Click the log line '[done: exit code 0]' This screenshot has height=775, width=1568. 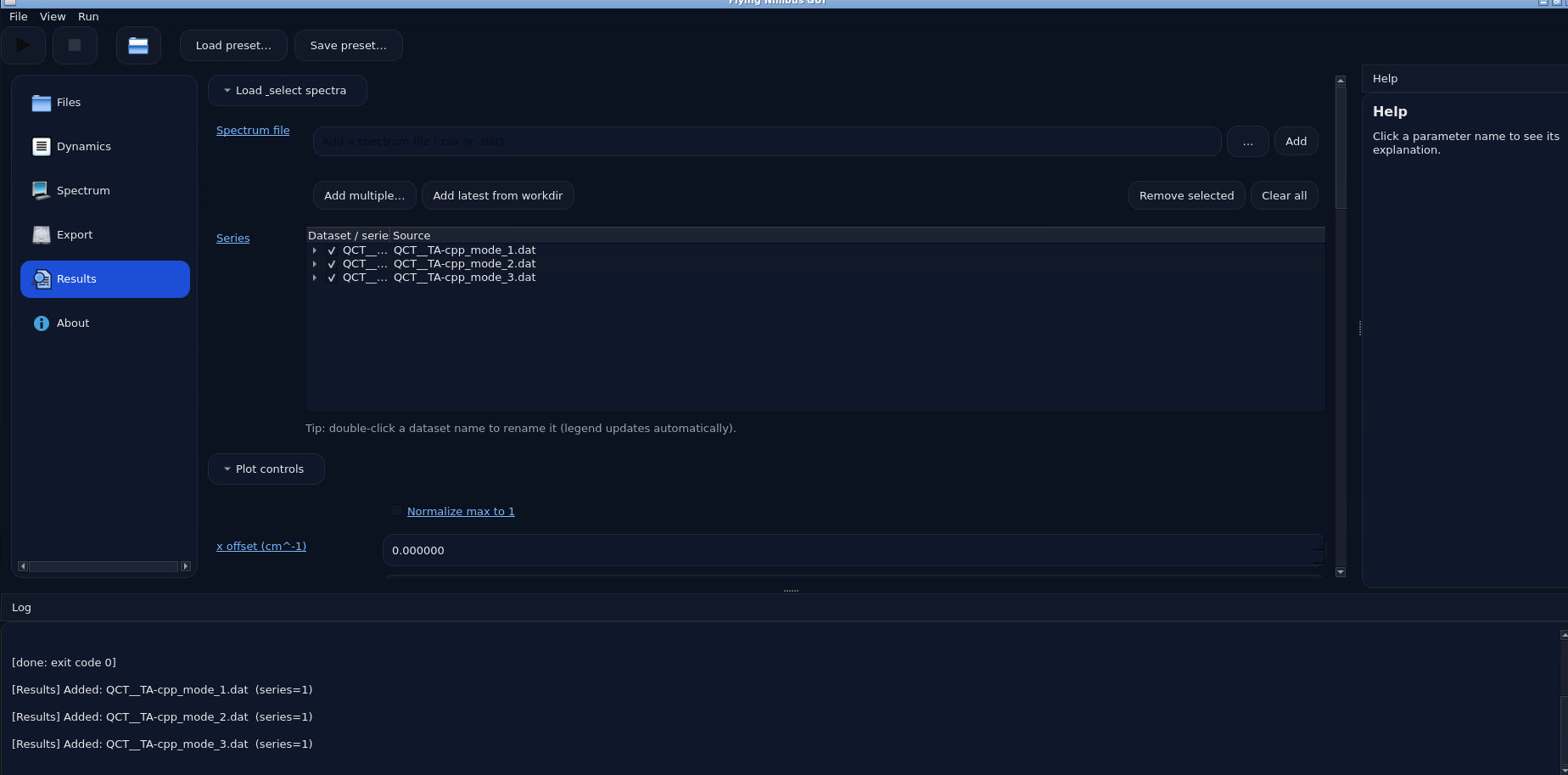64,663
